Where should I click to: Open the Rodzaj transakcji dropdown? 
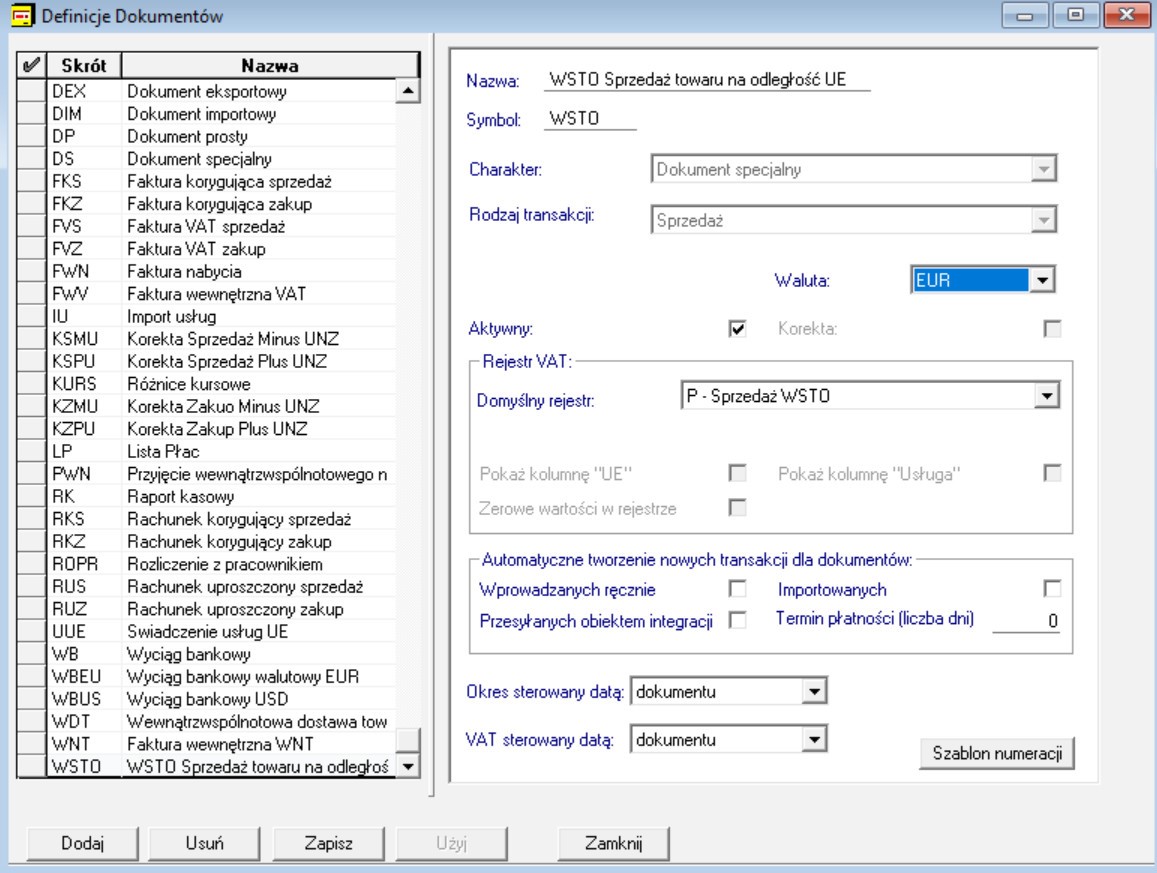(x=1043, y=220)
